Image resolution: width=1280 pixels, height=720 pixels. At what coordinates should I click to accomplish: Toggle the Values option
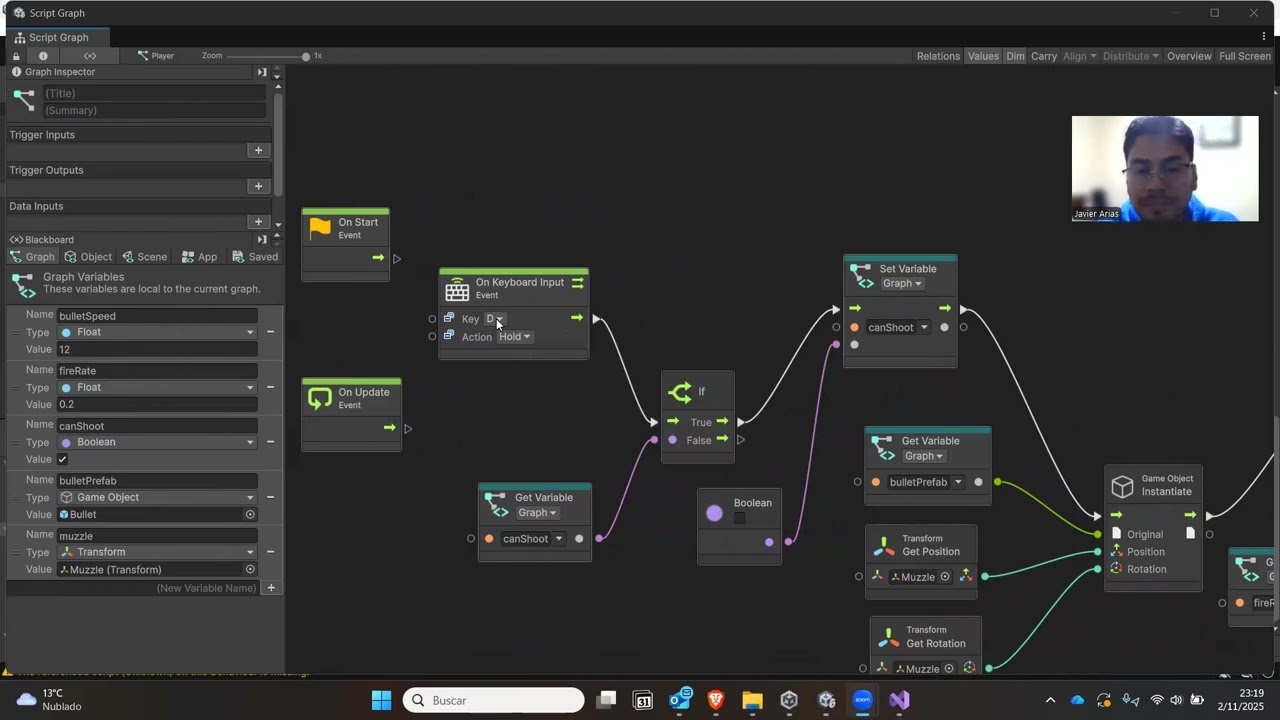pyautogui.click(x=983, y=56)
